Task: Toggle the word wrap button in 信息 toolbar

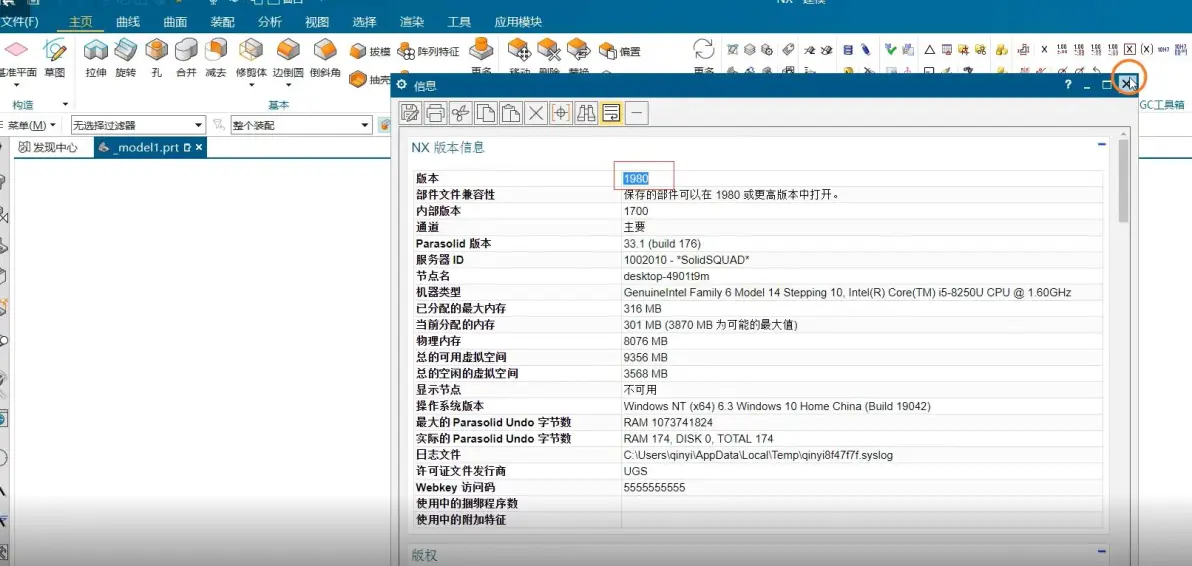Action: 611,113
